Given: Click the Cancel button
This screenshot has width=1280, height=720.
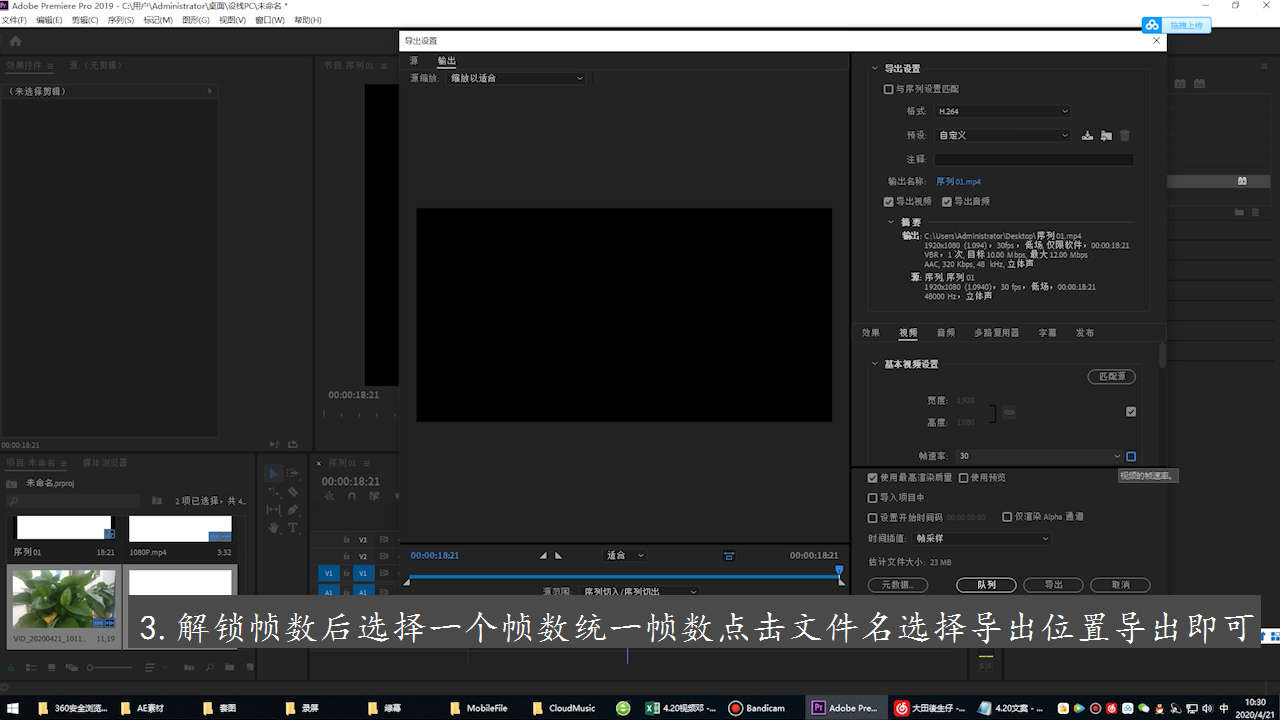Looking at the screenshot, I should point(1120,585).
